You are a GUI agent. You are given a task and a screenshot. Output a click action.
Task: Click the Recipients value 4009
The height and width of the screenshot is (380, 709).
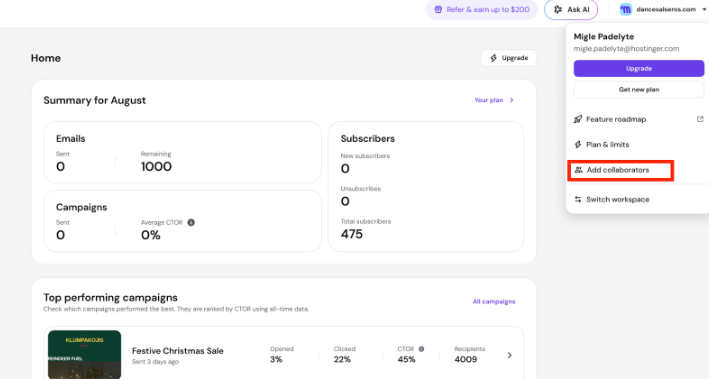click(465, 359)
